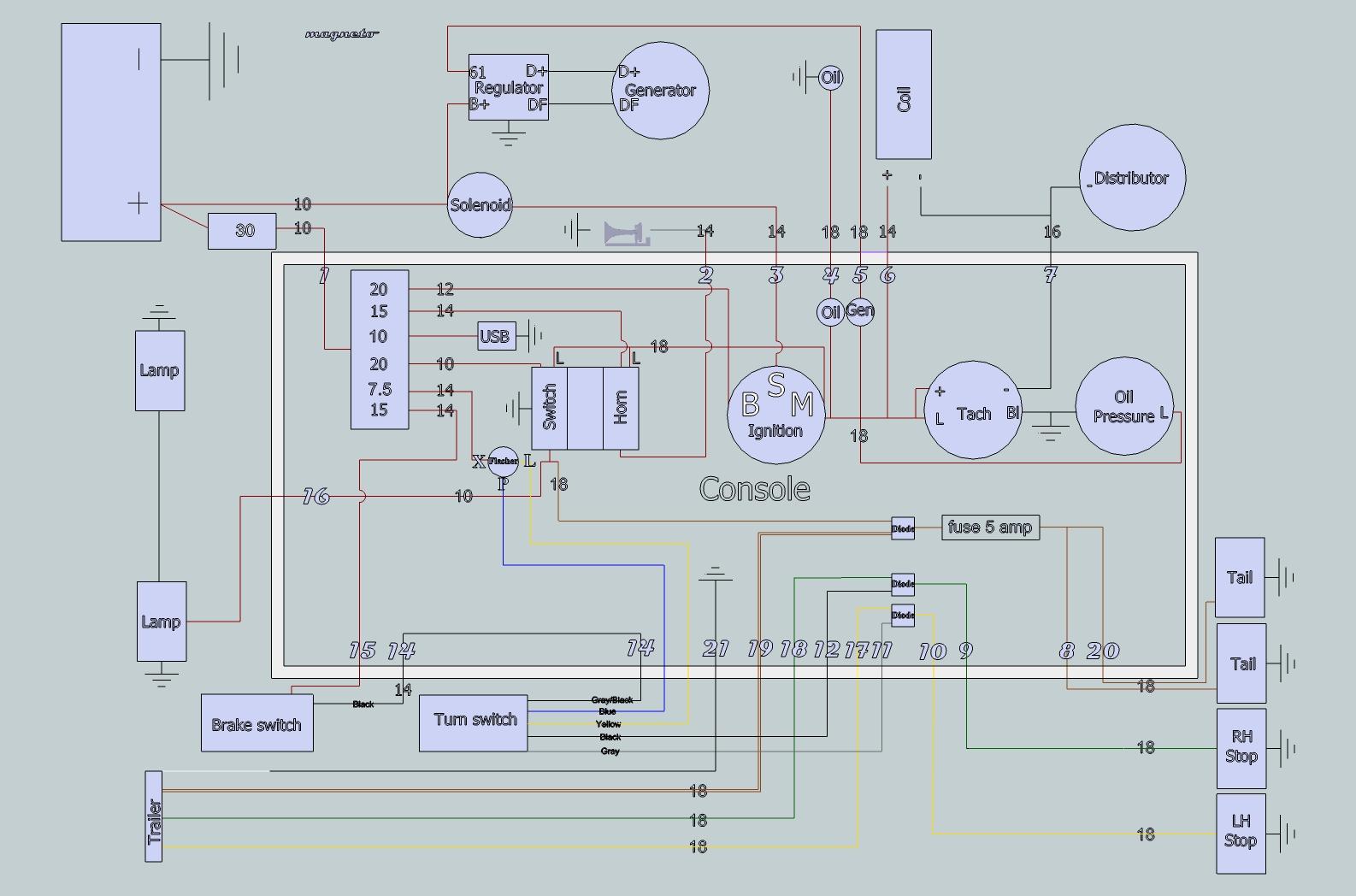The width and height of the screenshot is (1356, 896).
Task: Click the Brake switch box
Action: [x=256, y=723]
